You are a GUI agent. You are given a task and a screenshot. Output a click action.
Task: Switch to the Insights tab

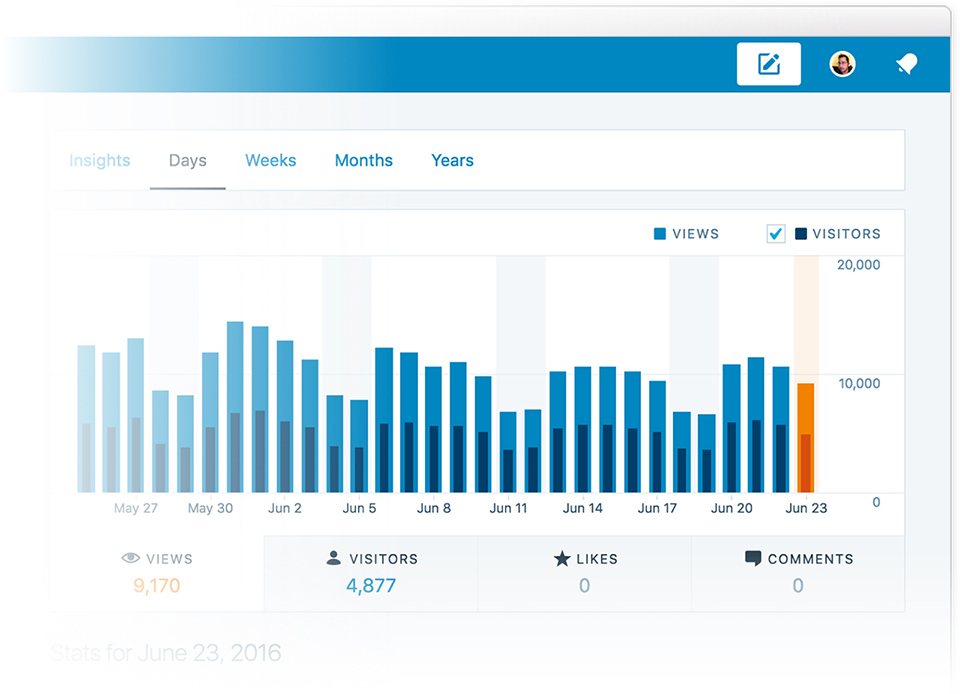(x=99, y=161)
